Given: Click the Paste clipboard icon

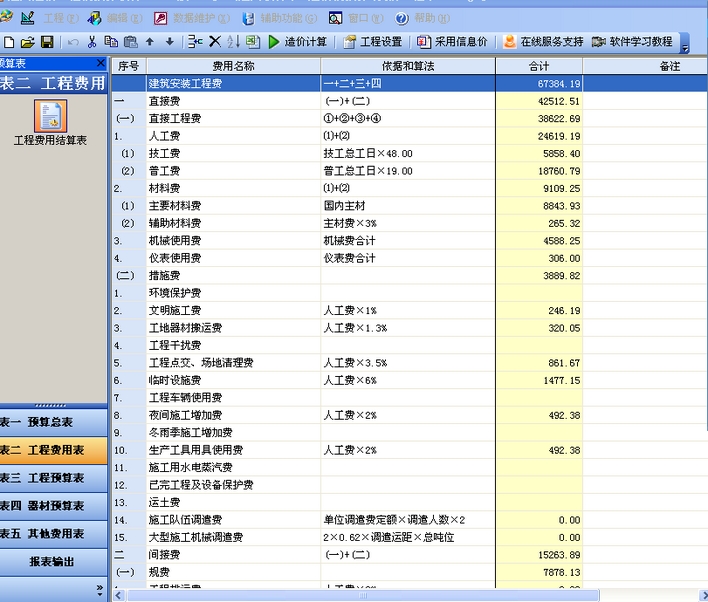Looking at the screenshot, I should tap(130, 42).
